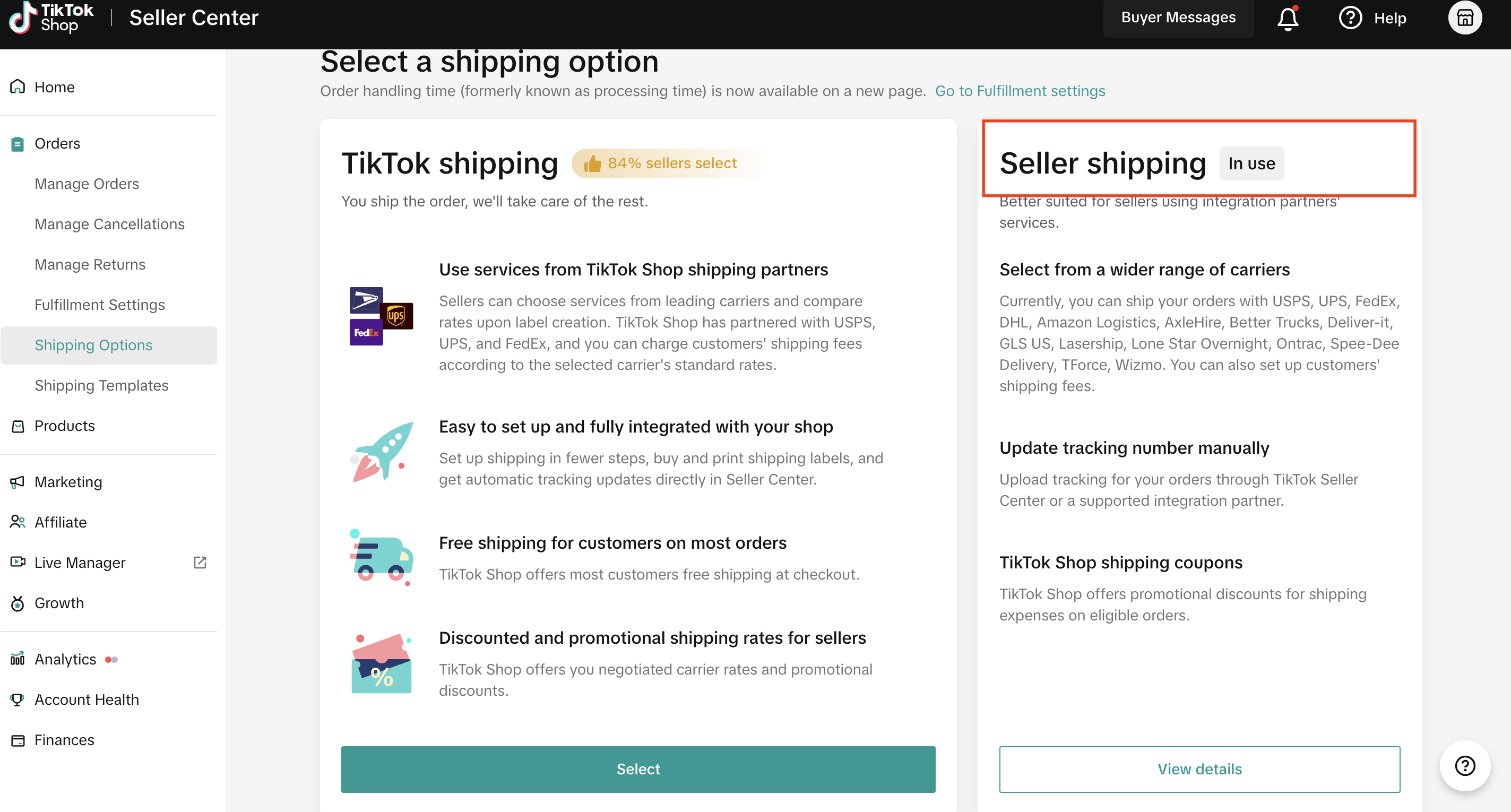Click the Help question mark icon in the header
Viewport: 1511px width, 812px height.
tap(1350, 18)
